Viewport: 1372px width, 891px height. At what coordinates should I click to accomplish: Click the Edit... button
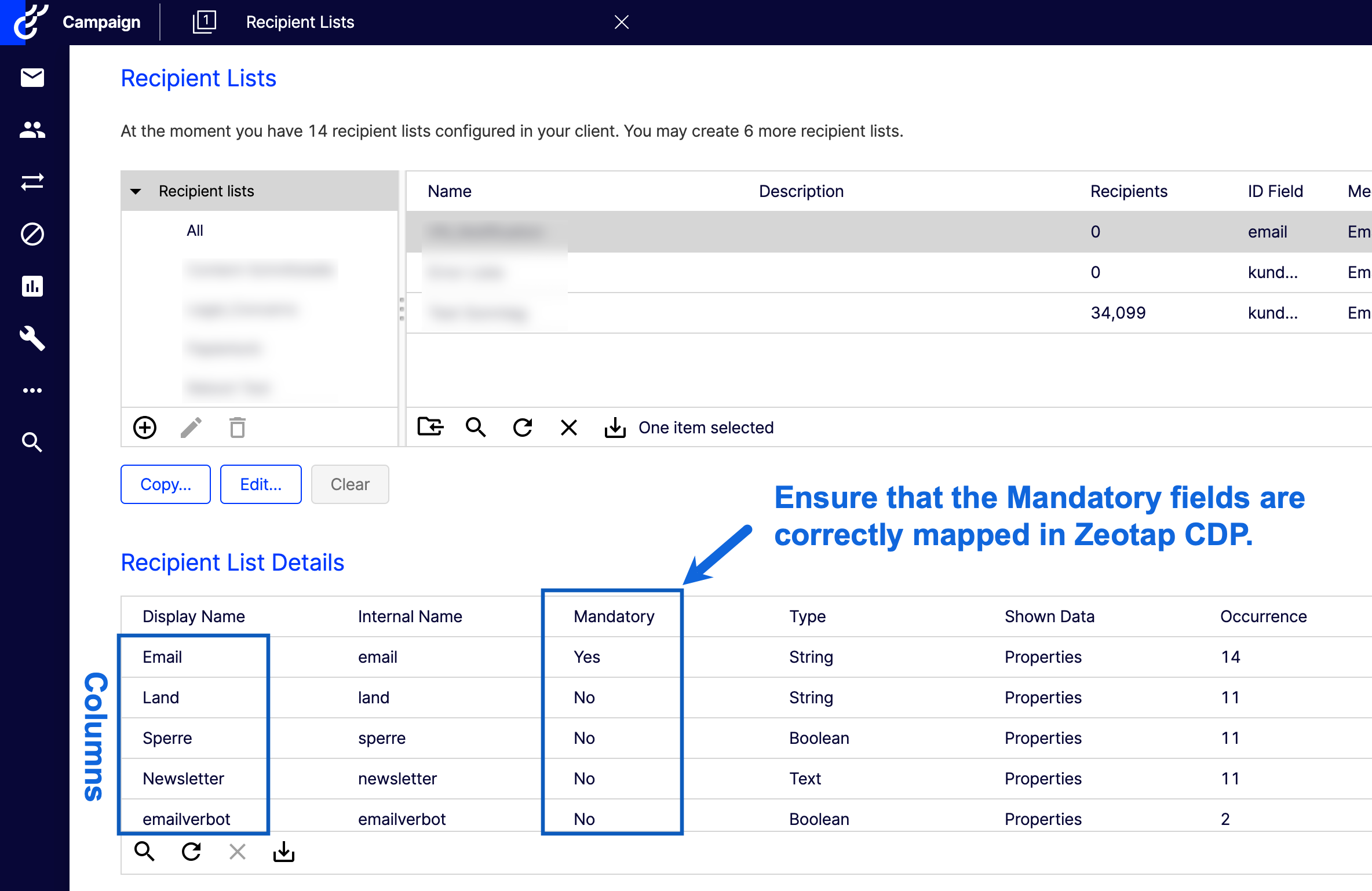(x=261, y=484)
